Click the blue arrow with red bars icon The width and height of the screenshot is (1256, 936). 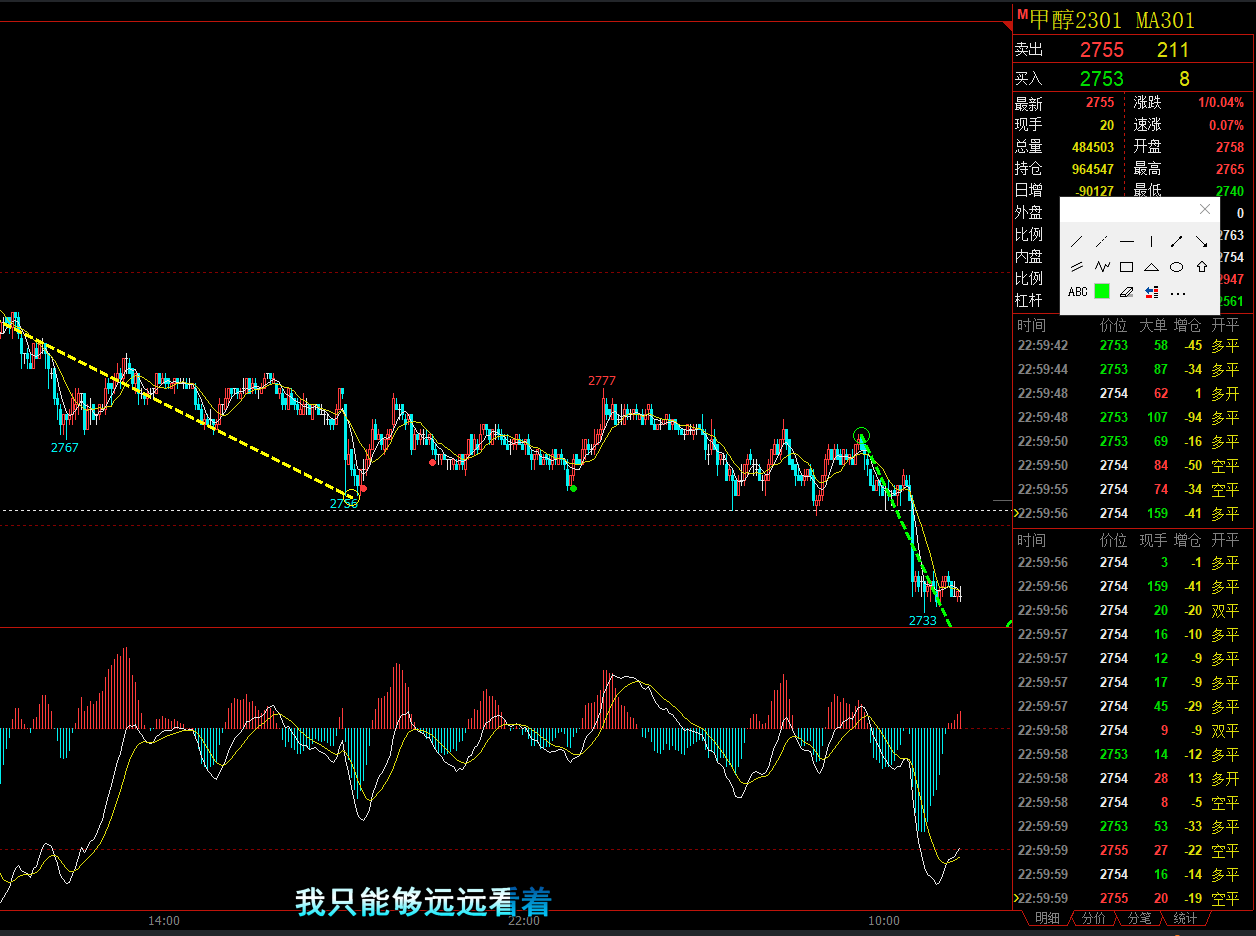pos(1152,292)
